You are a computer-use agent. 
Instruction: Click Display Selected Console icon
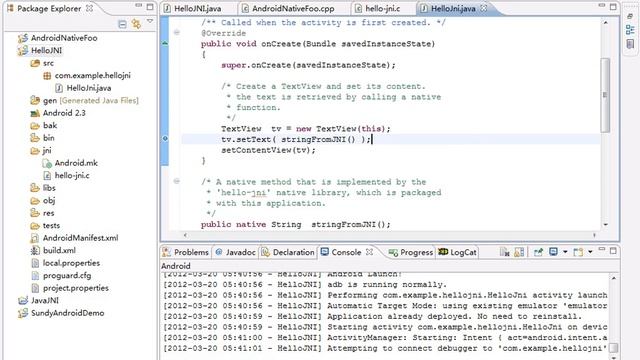click(553, 252)
